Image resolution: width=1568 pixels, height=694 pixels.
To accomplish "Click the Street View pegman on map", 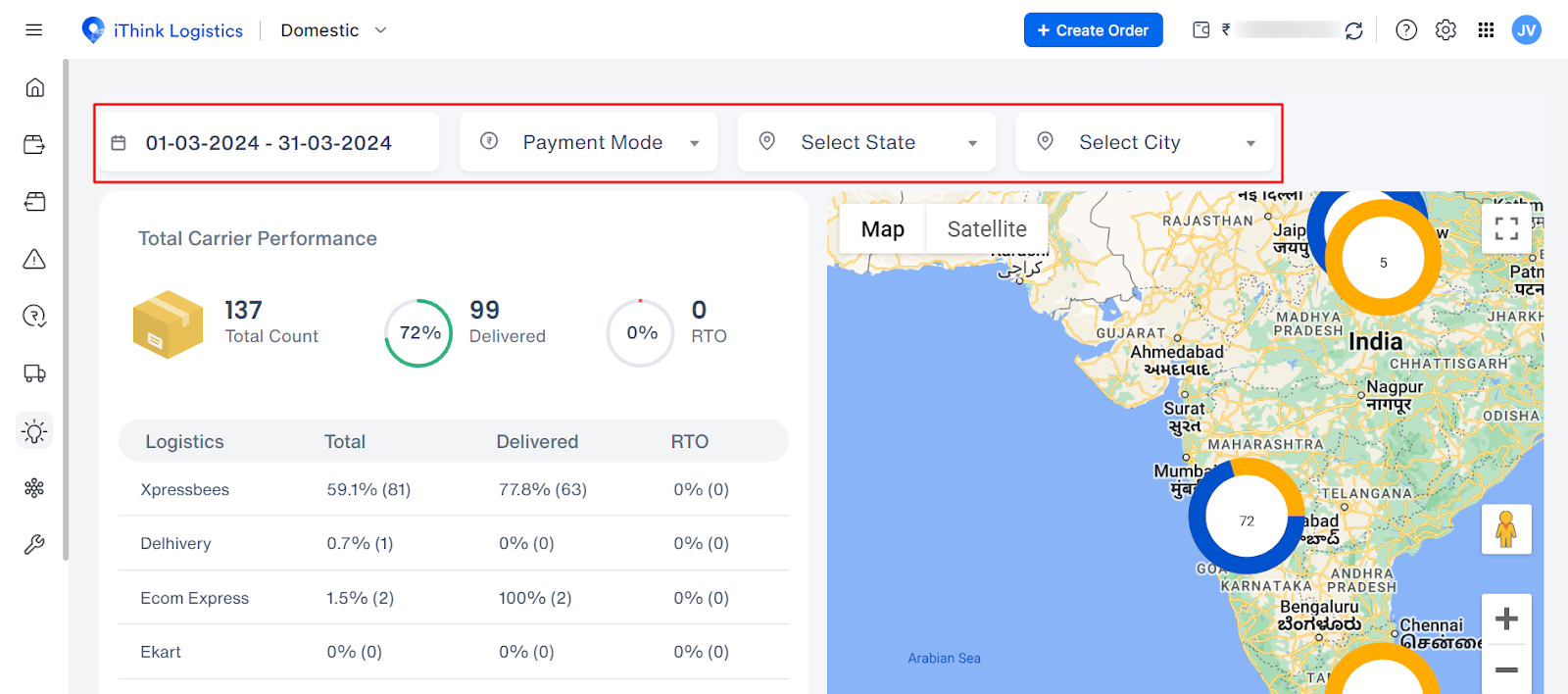I will [1506, 529].
